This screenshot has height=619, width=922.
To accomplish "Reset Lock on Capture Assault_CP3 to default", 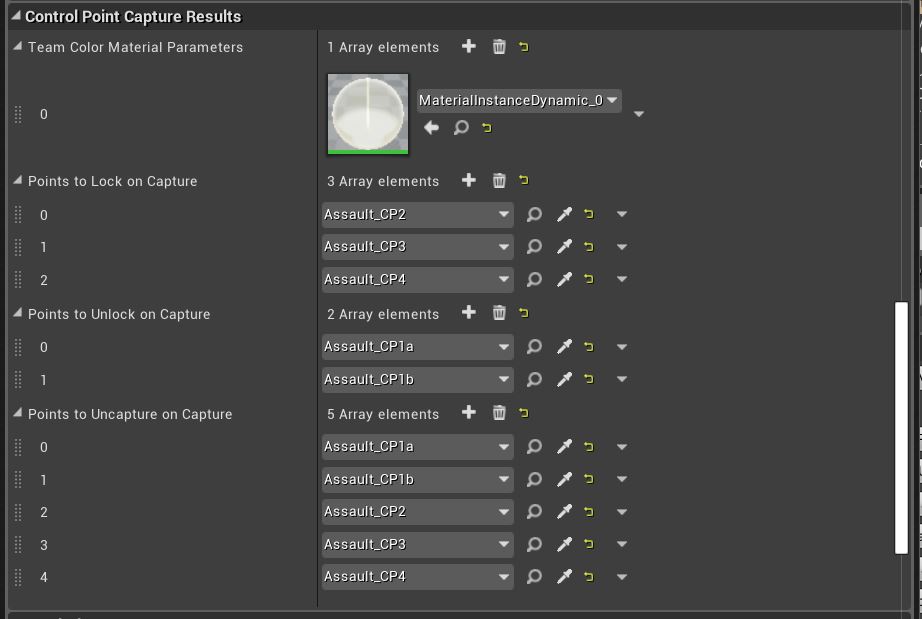I will (x=589, y=247).
